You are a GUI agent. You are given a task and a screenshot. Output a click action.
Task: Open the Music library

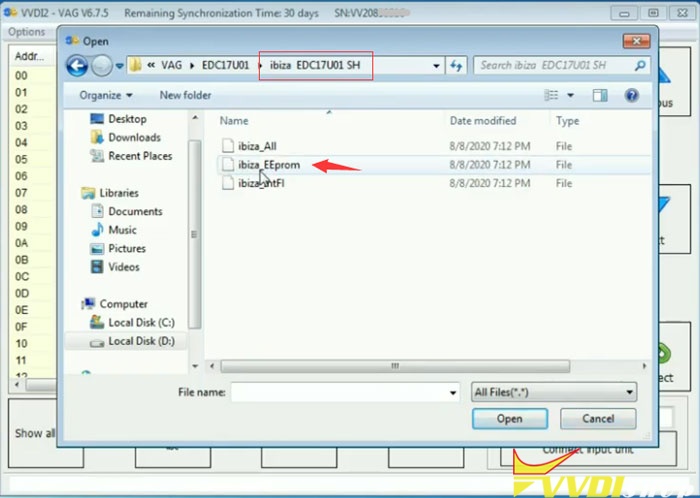coord(114,230)
